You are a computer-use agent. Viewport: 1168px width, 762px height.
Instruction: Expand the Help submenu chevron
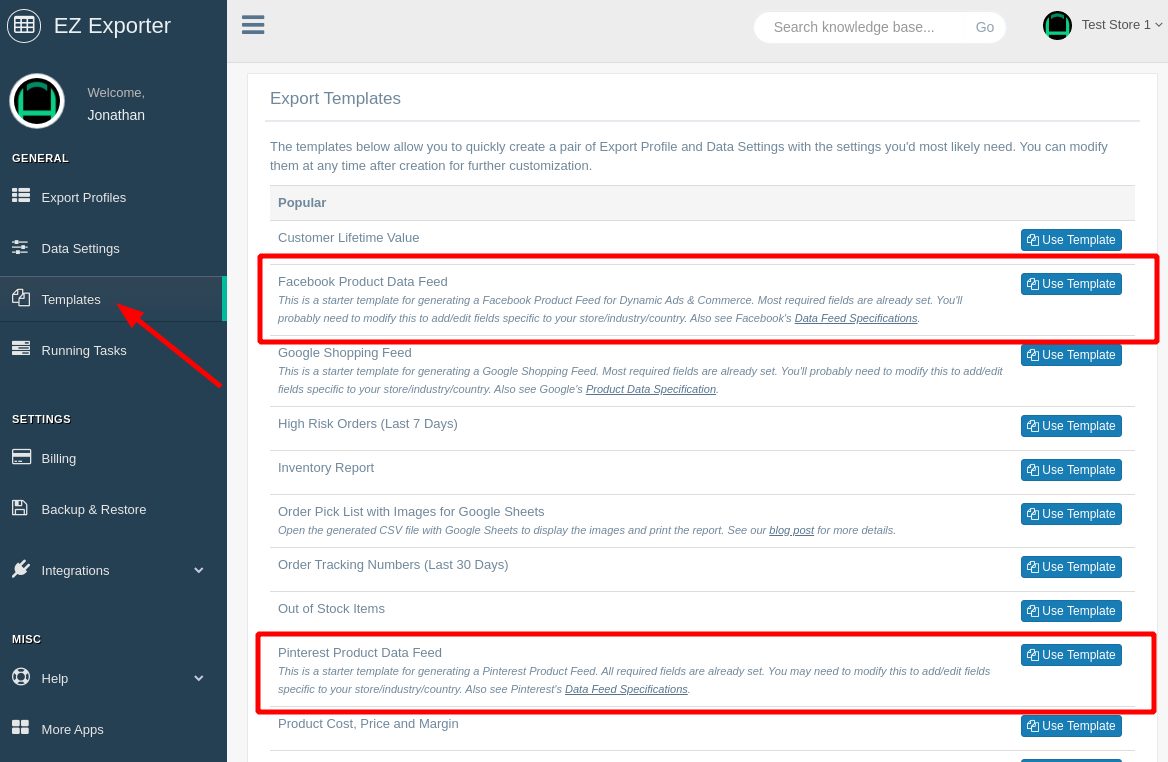click(198, 678)
